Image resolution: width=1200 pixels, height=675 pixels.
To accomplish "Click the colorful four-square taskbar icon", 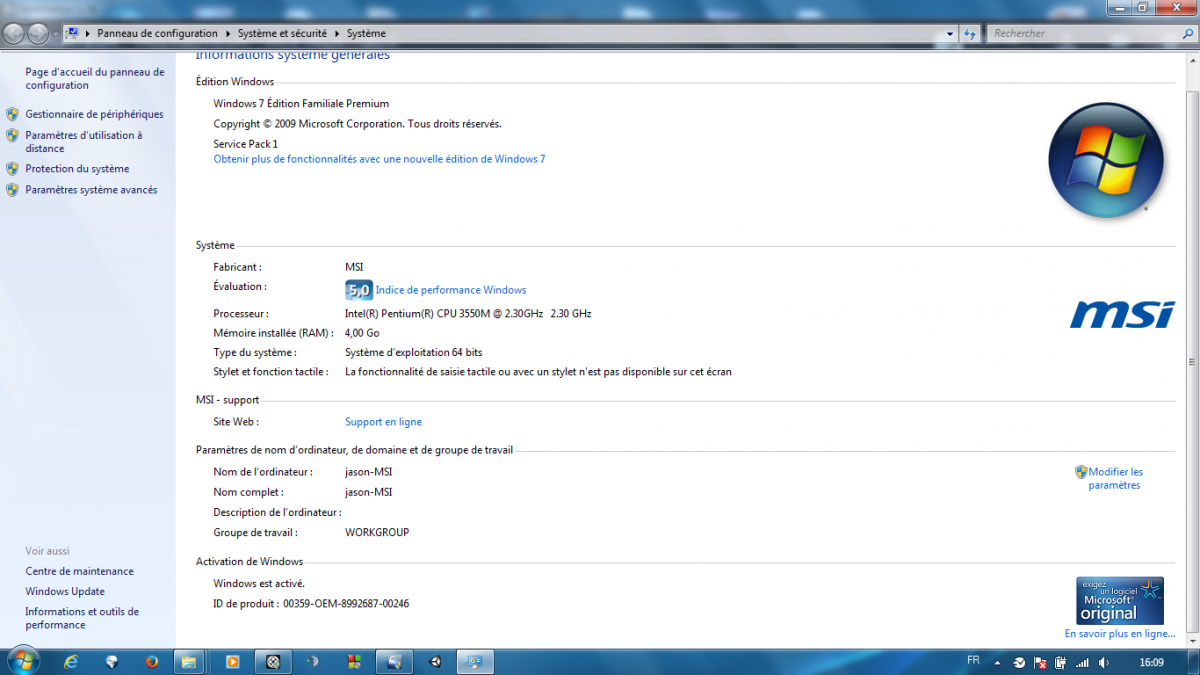I will 354,662.
